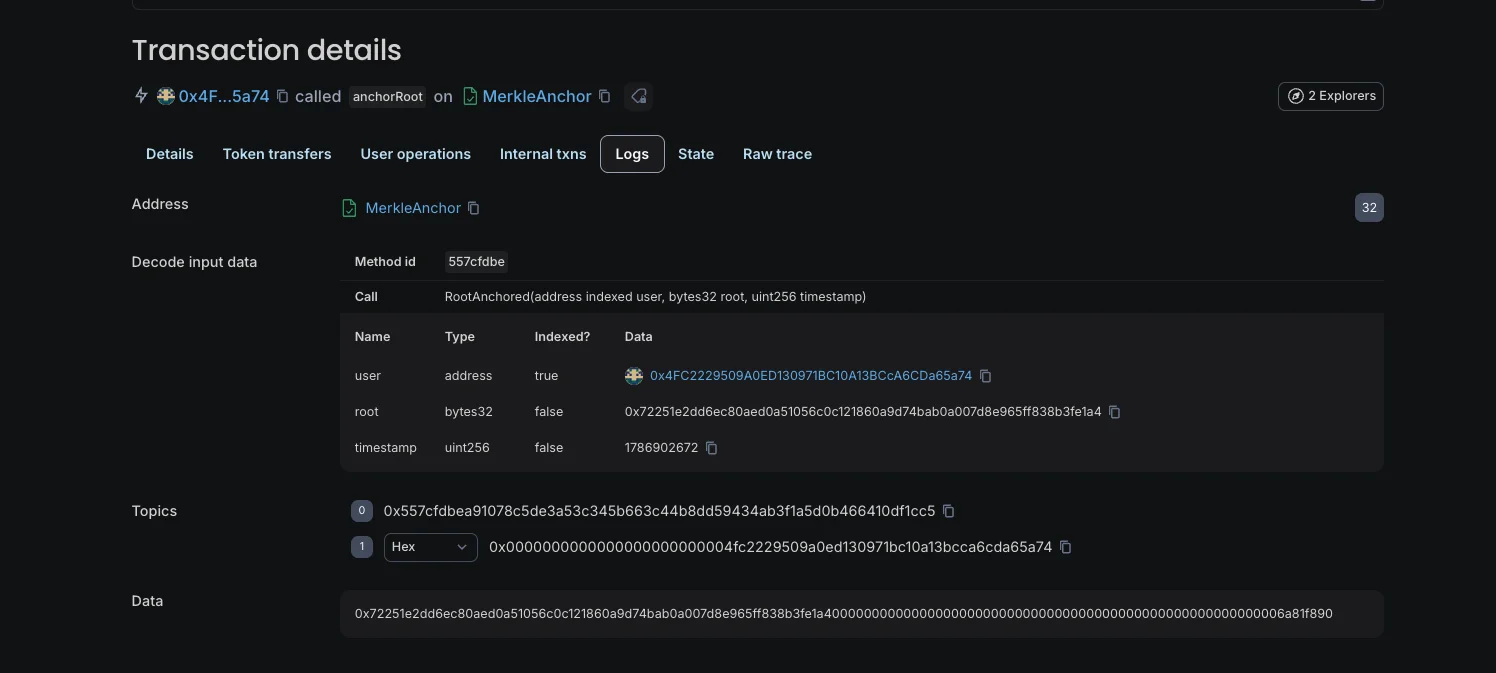Copy timestamp value 1786902672
Viewport: 1496px width, 673px height.
point(711,448)
